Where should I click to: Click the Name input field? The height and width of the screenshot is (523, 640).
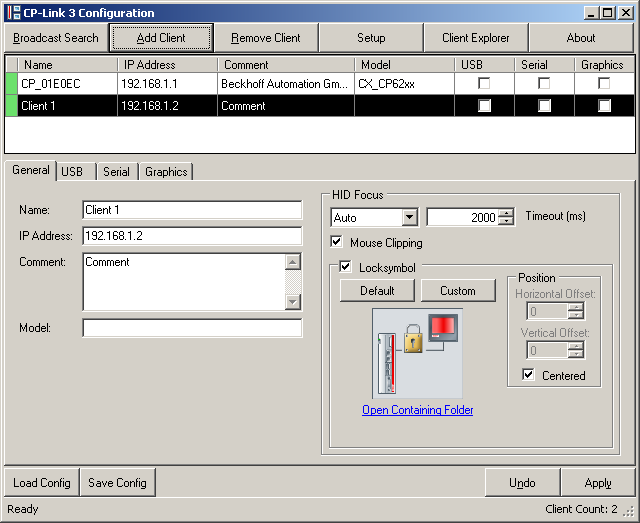[192, 210]
